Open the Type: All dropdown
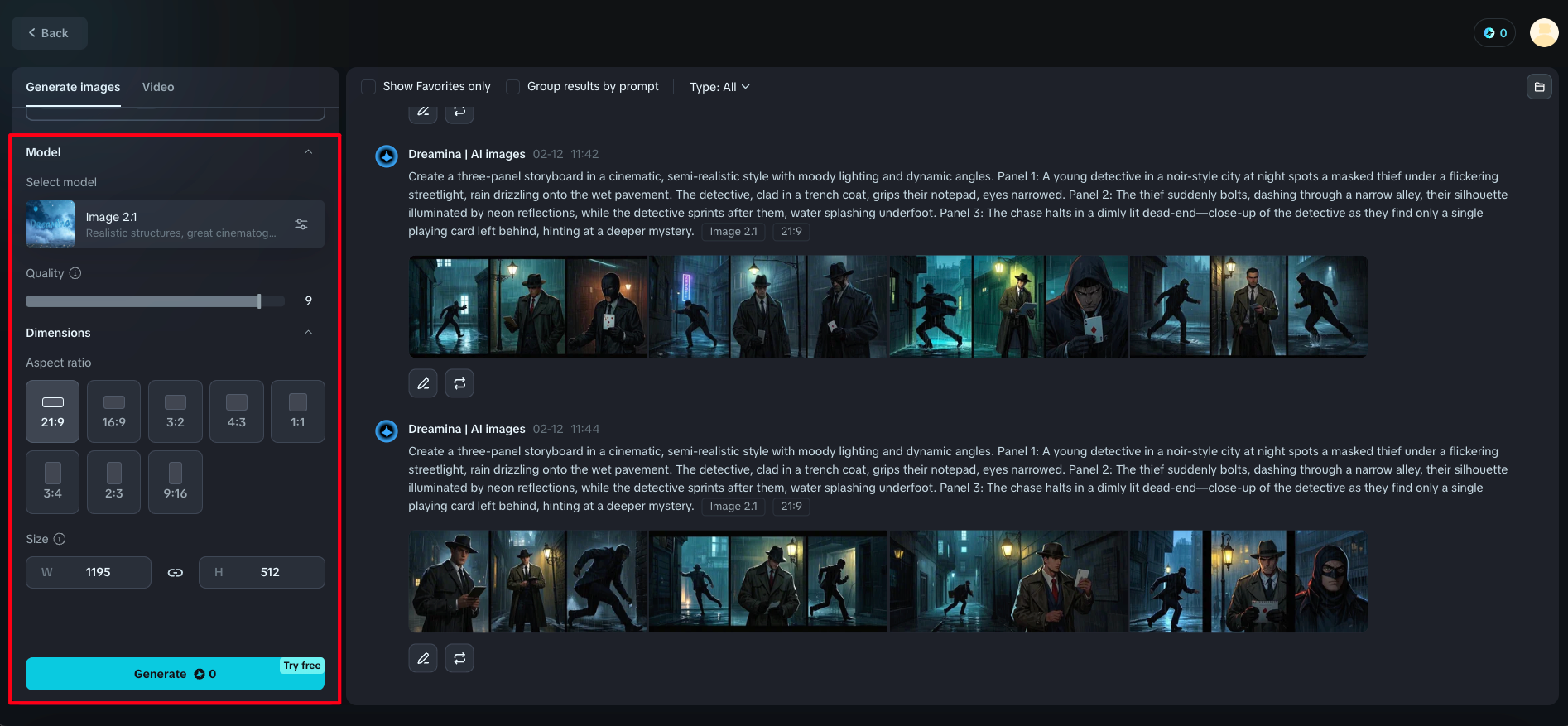This screenshot has height=726, width=1568. pos(719,87)
